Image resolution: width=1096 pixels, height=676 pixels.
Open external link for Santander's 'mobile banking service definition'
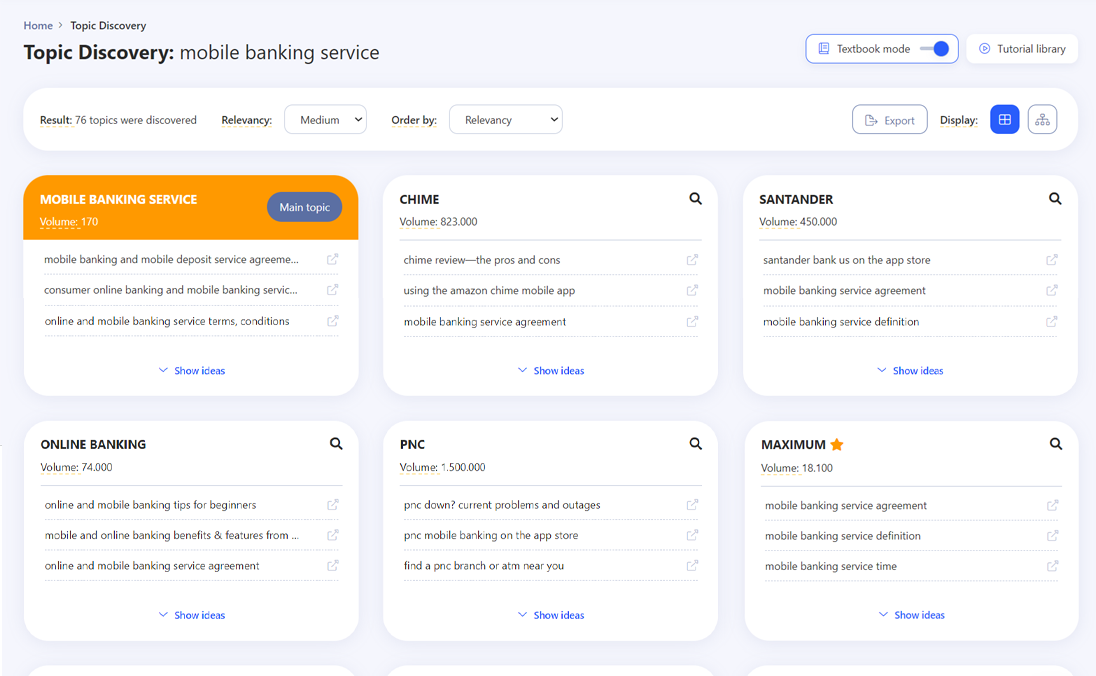1051,322
